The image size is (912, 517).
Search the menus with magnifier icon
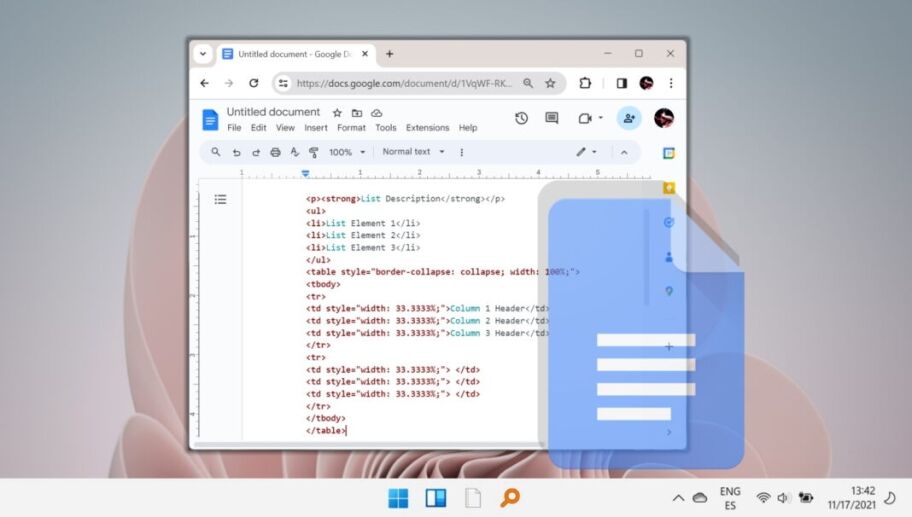coord(216,152)
